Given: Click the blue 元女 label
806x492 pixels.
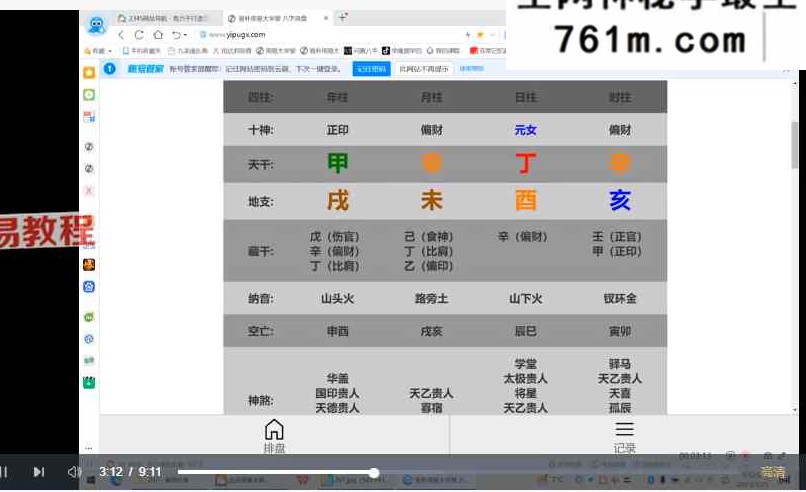Looking at the screenshot, I should [x=526, y=130].
